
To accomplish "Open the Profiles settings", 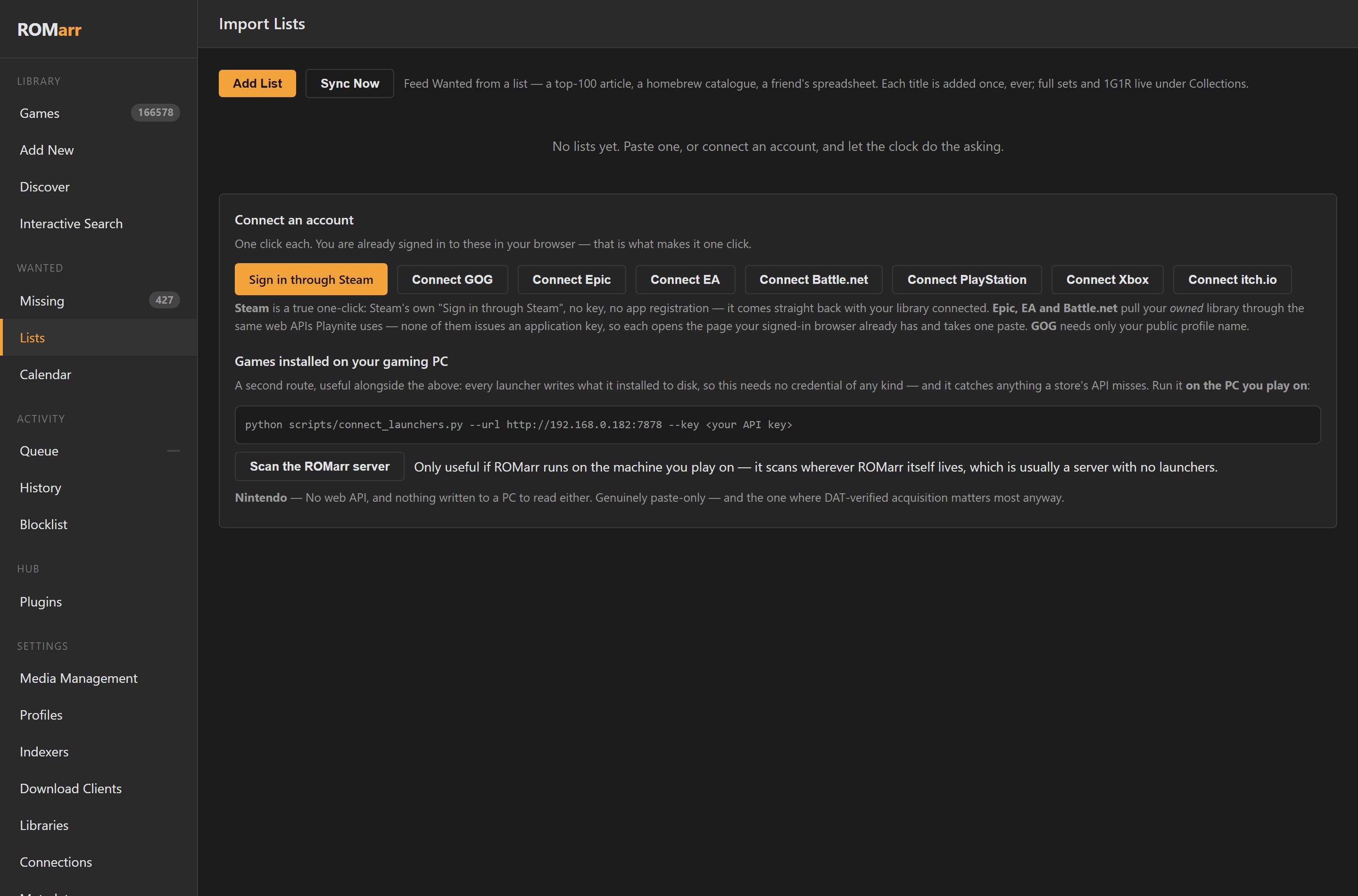I will coord(98,715).
